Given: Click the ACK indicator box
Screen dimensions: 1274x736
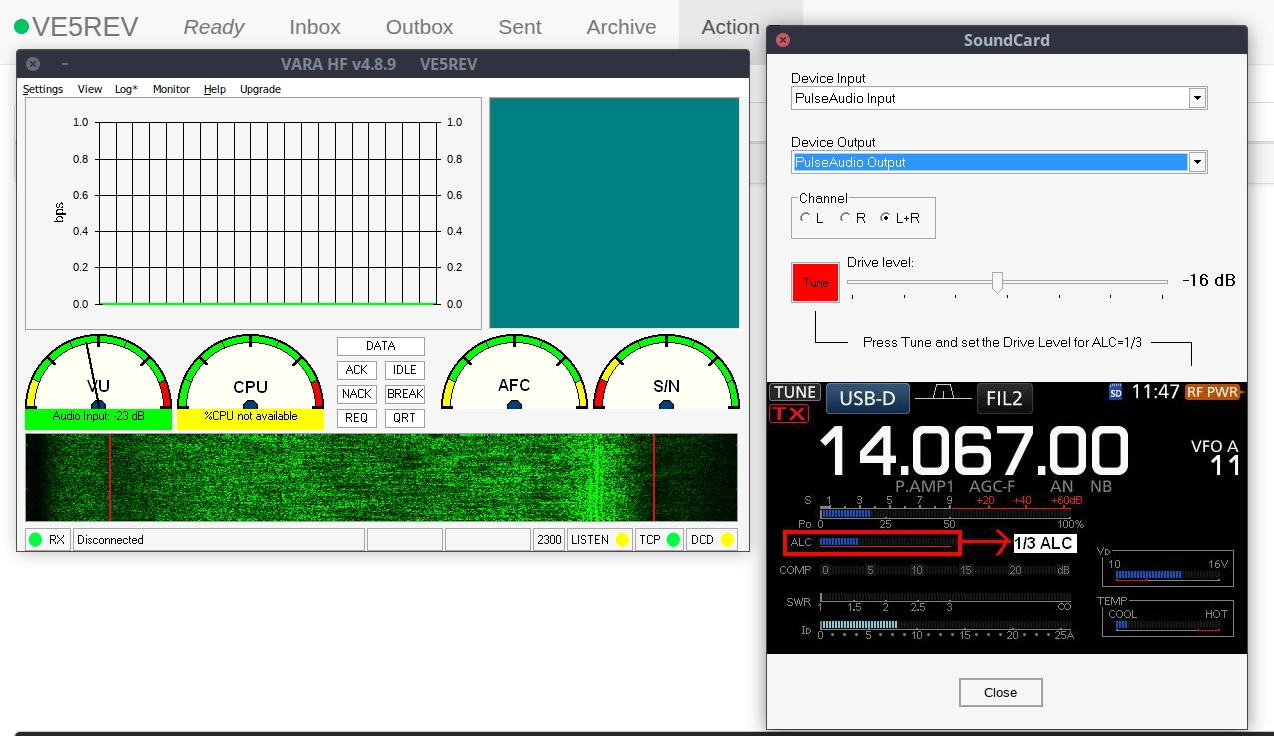Looking at the screenshot, I should click(357, 370).
